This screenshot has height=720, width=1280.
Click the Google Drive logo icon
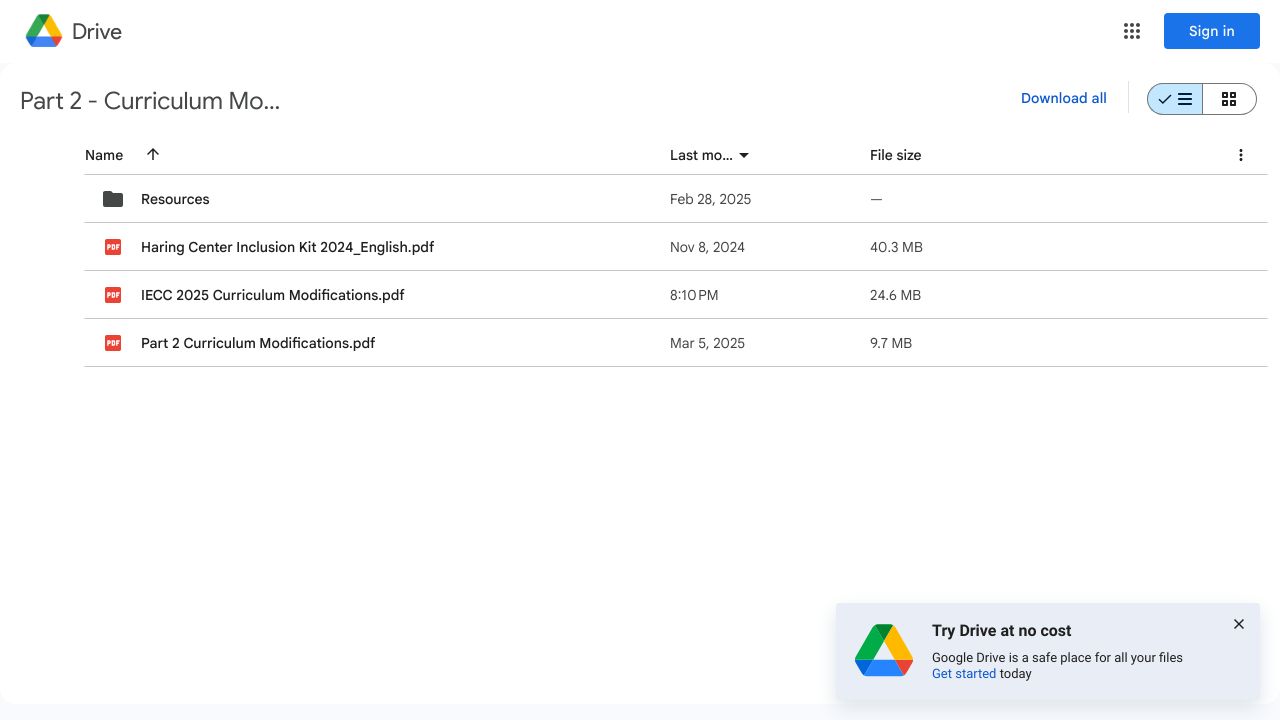point(44,31)
